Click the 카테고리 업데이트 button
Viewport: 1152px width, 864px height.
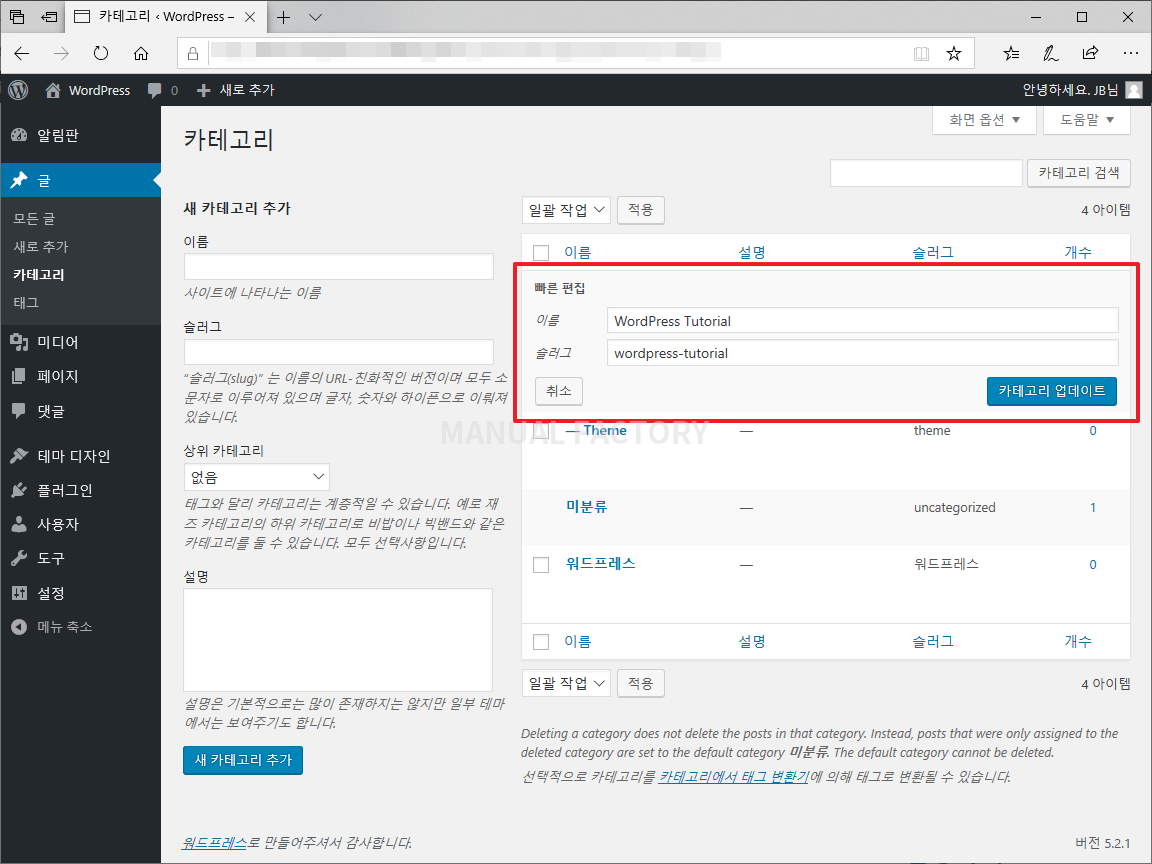coord(1051,391)
